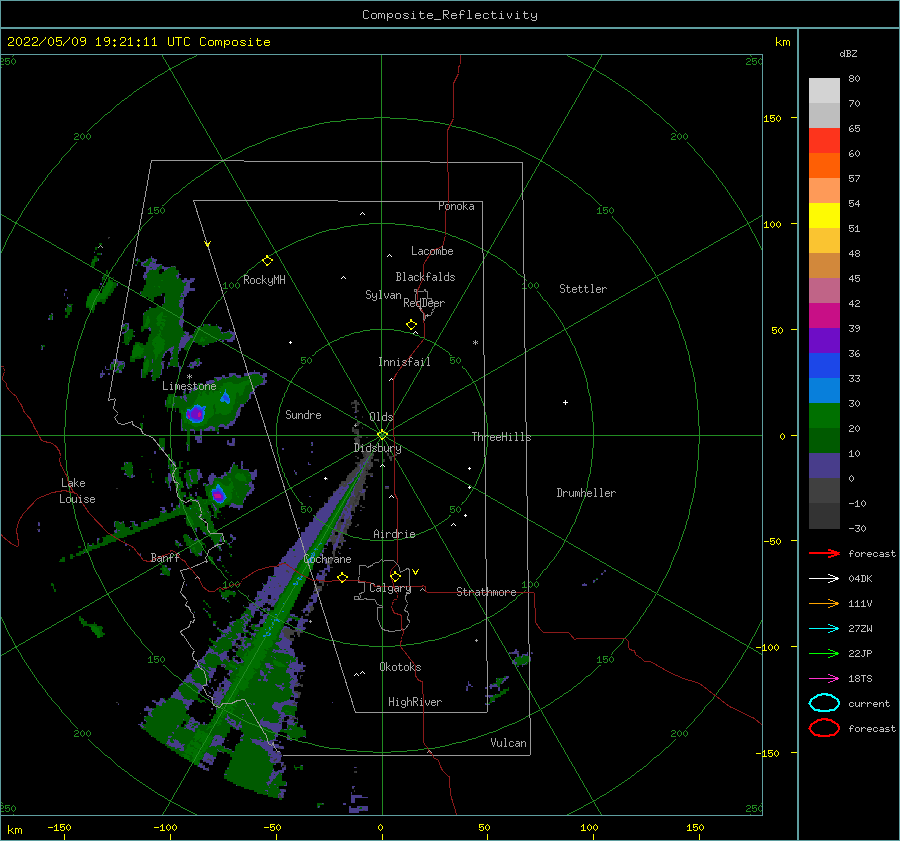This screenshot has height=841, width=900.
Task: Click the white 70-80 dBZ color swatch
Action: 824,91
